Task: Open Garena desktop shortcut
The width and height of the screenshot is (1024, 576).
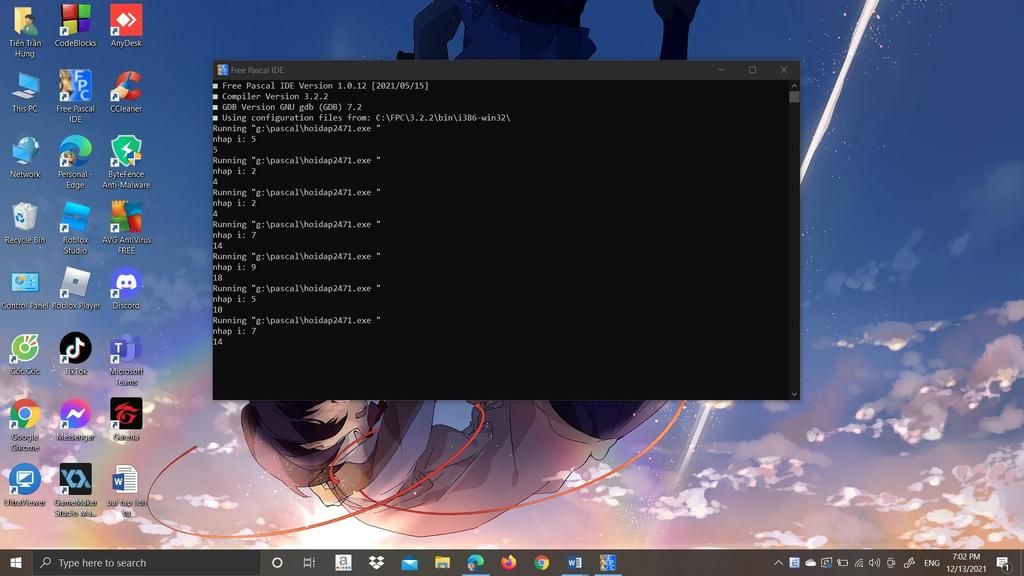Action: pos(126,420)
